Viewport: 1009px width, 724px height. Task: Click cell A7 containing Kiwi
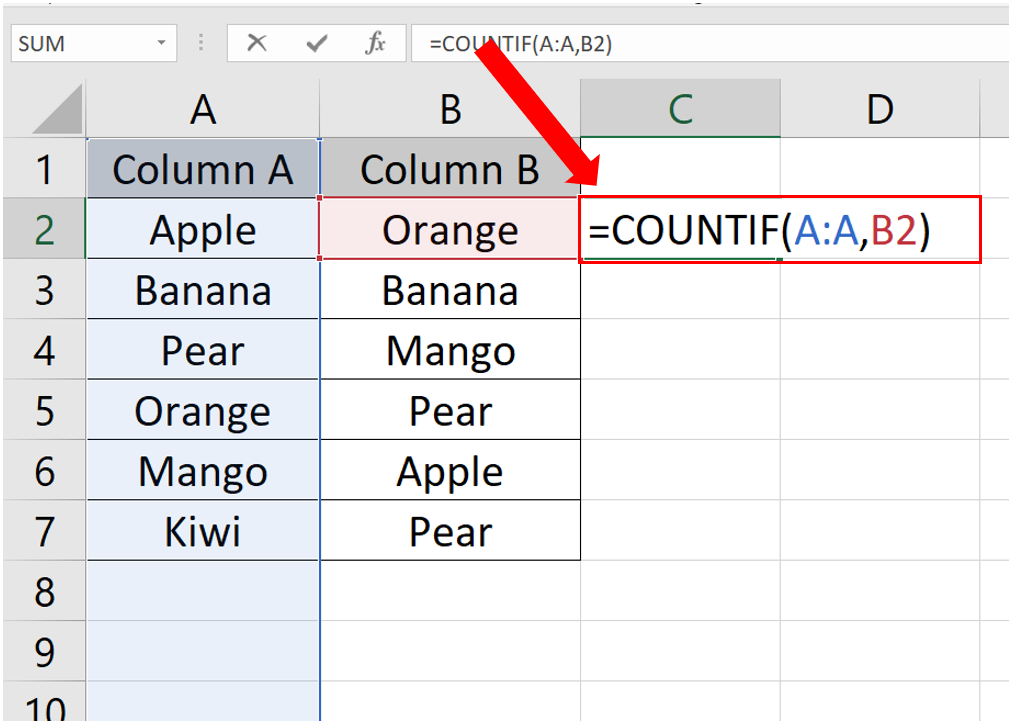[202, 531]
